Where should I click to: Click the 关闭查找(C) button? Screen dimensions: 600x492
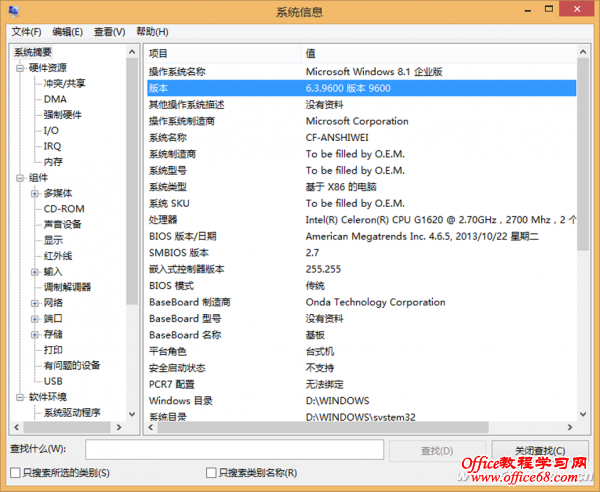tap(540, 451)
